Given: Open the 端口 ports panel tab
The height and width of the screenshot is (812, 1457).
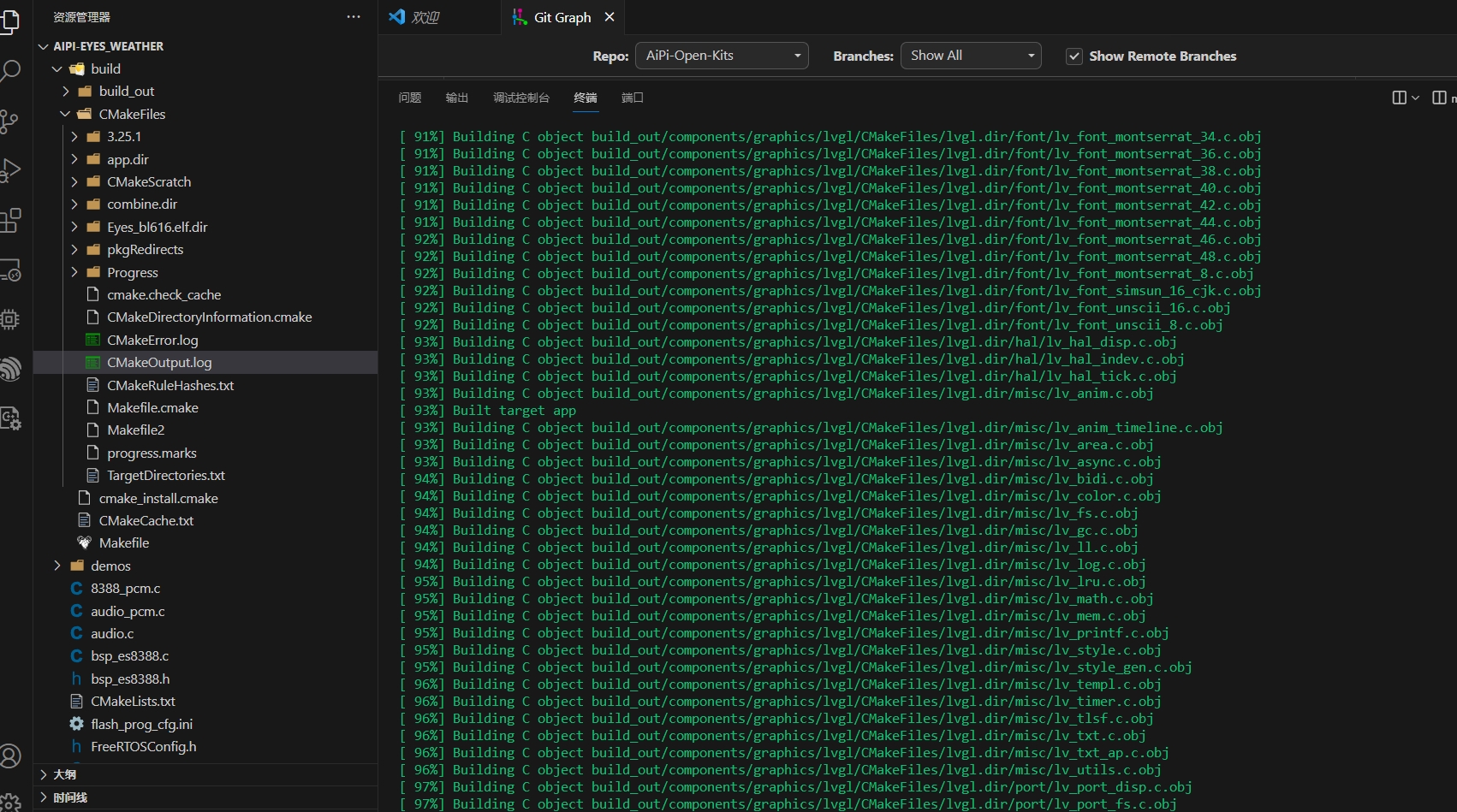Looking at the screenshot, I should coord(633,98).
